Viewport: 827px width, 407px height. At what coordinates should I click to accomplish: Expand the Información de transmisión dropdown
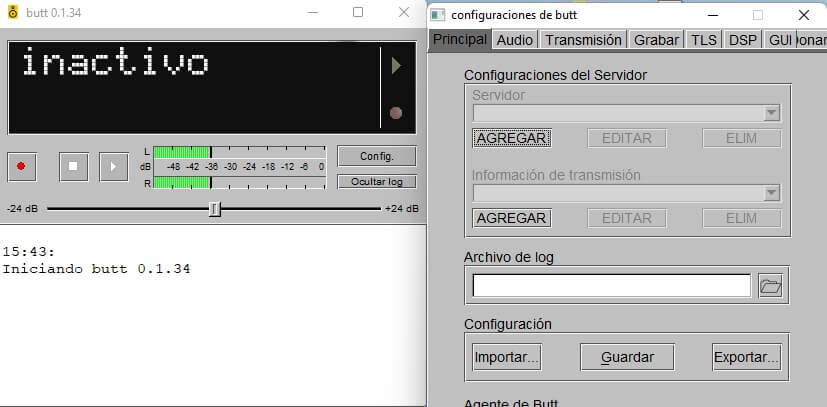point(772,193)
